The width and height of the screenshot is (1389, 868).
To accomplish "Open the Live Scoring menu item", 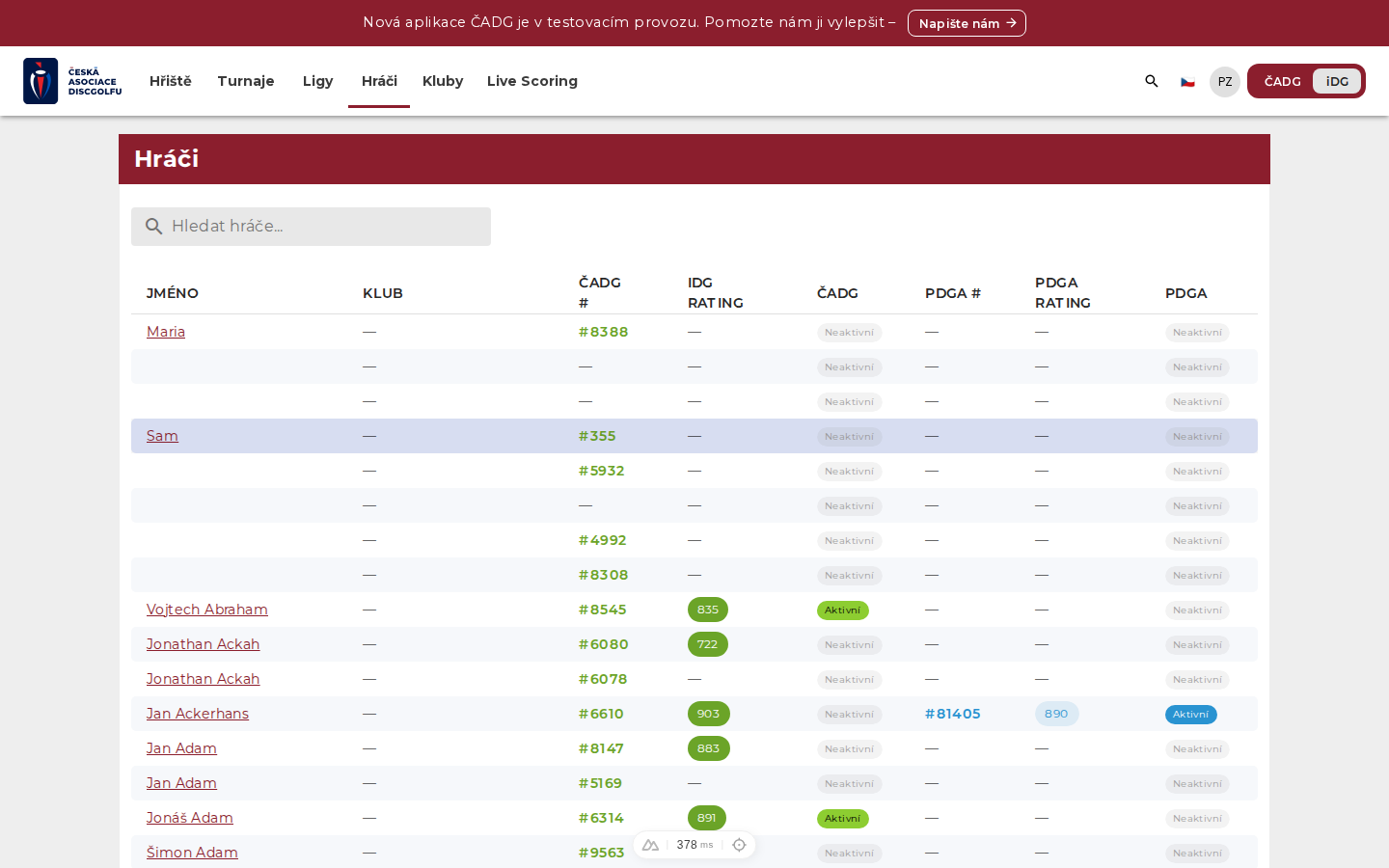I will coord(532,81).
